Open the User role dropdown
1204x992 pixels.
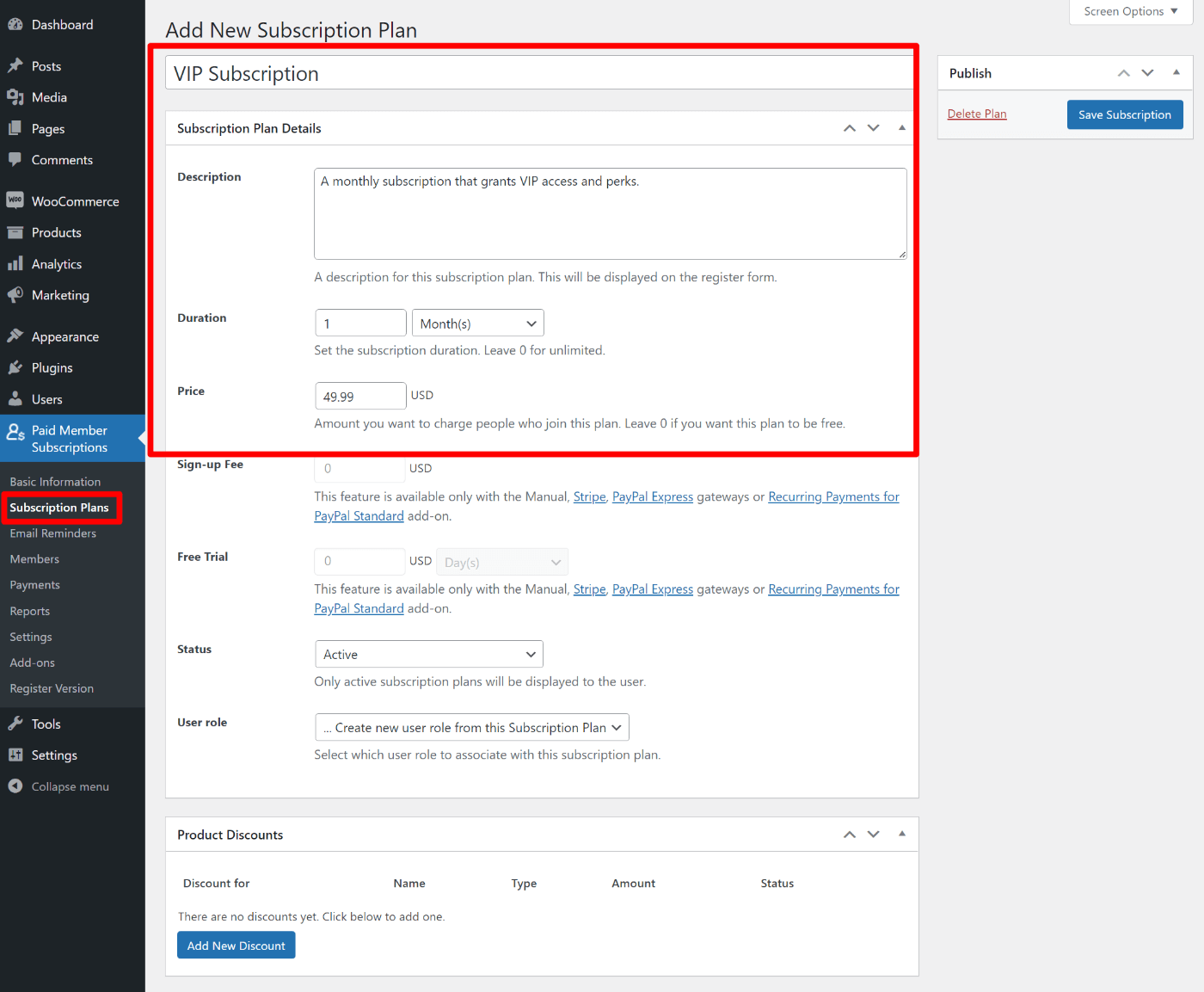(472, 728)
